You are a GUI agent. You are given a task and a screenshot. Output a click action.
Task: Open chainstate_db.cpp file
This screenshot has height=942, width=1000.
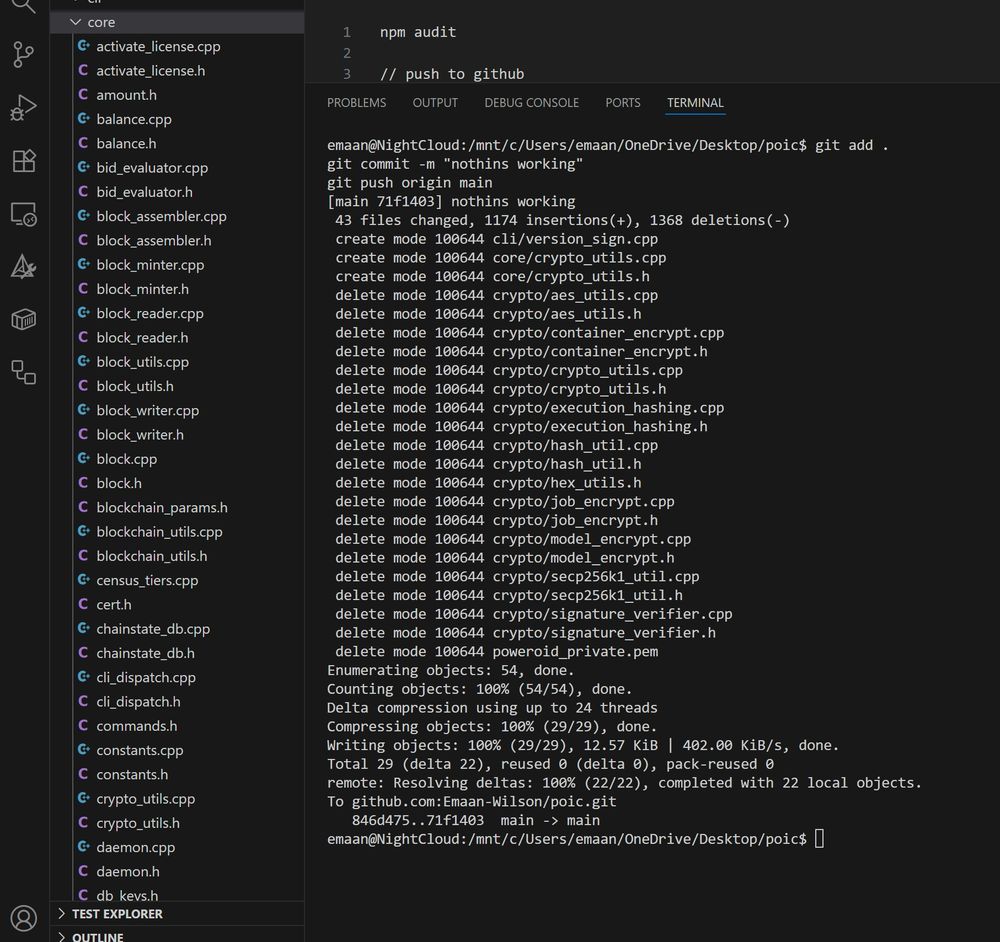tap(177, 628)
